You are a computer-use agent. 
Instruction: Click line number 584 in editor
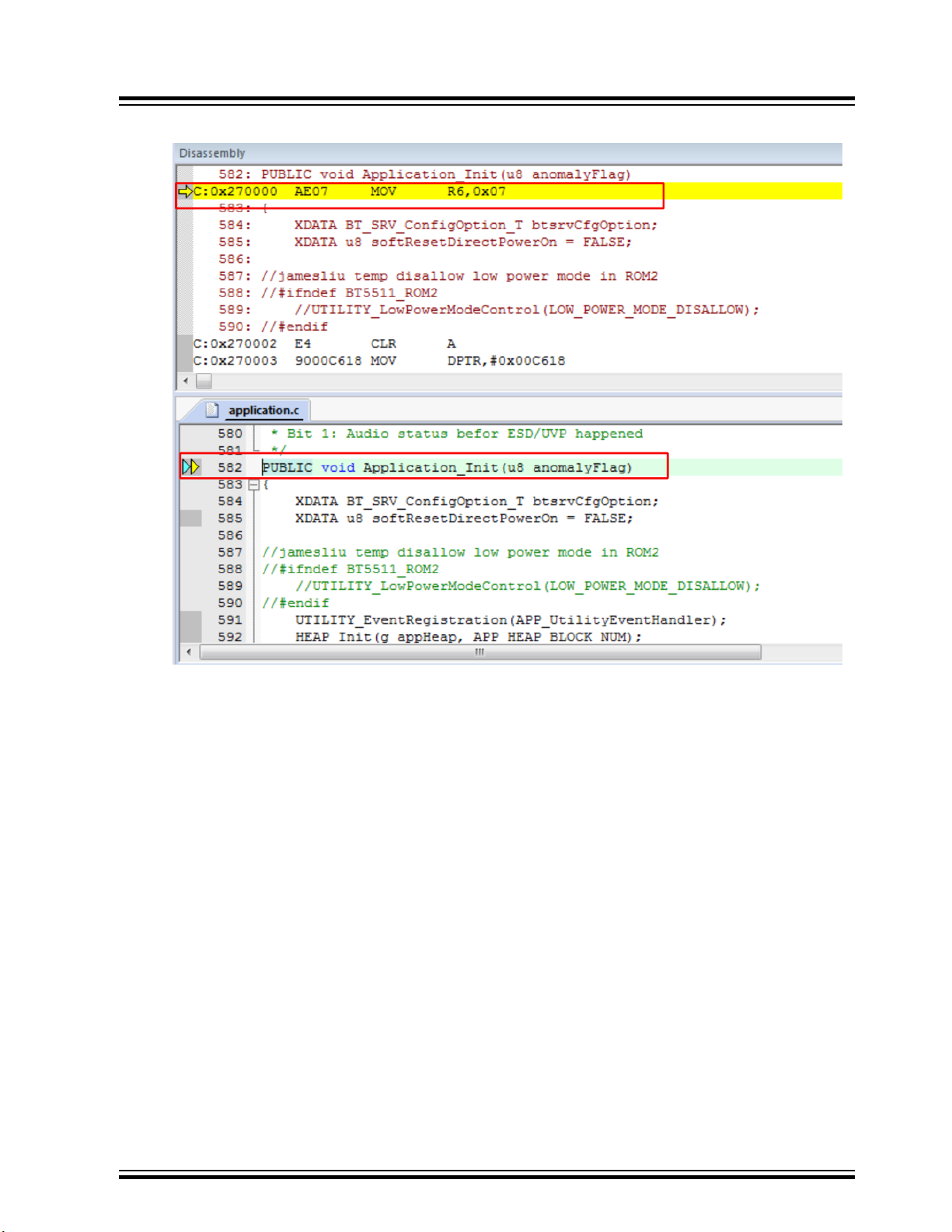click(x=230, y=501)
